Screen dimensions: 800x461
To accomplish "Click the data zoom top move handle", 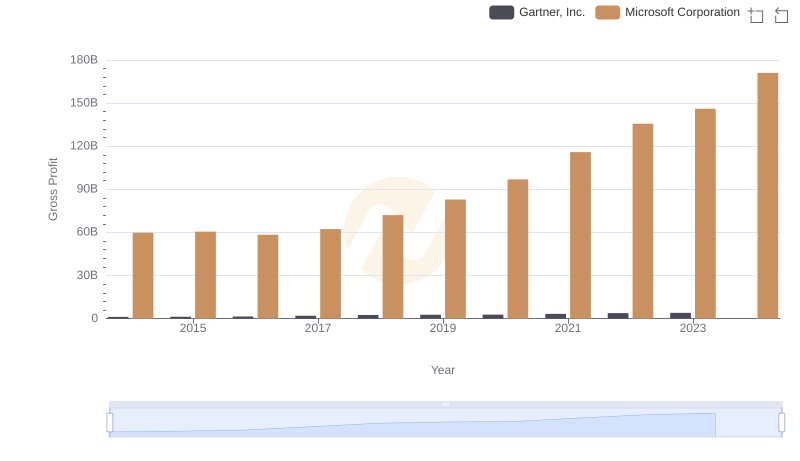I will (x=445, y=404).
